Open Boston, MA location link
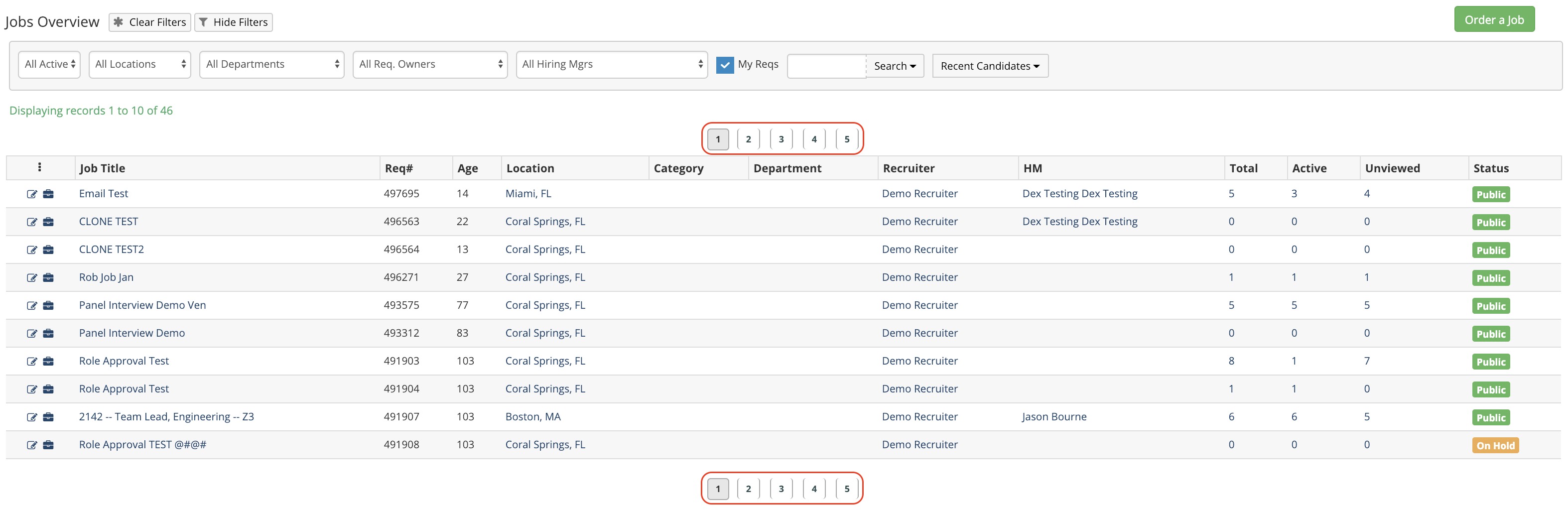The height and width of the screenshot is (510, 1568). [532, 417]
